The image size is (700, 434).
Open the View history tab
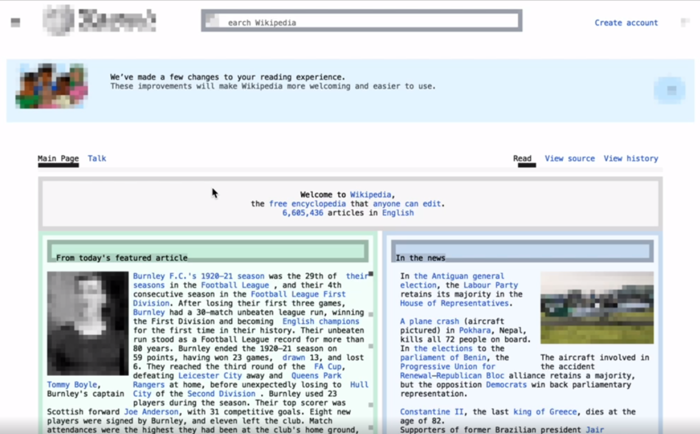pyautogui.click(x=631, y=159)
